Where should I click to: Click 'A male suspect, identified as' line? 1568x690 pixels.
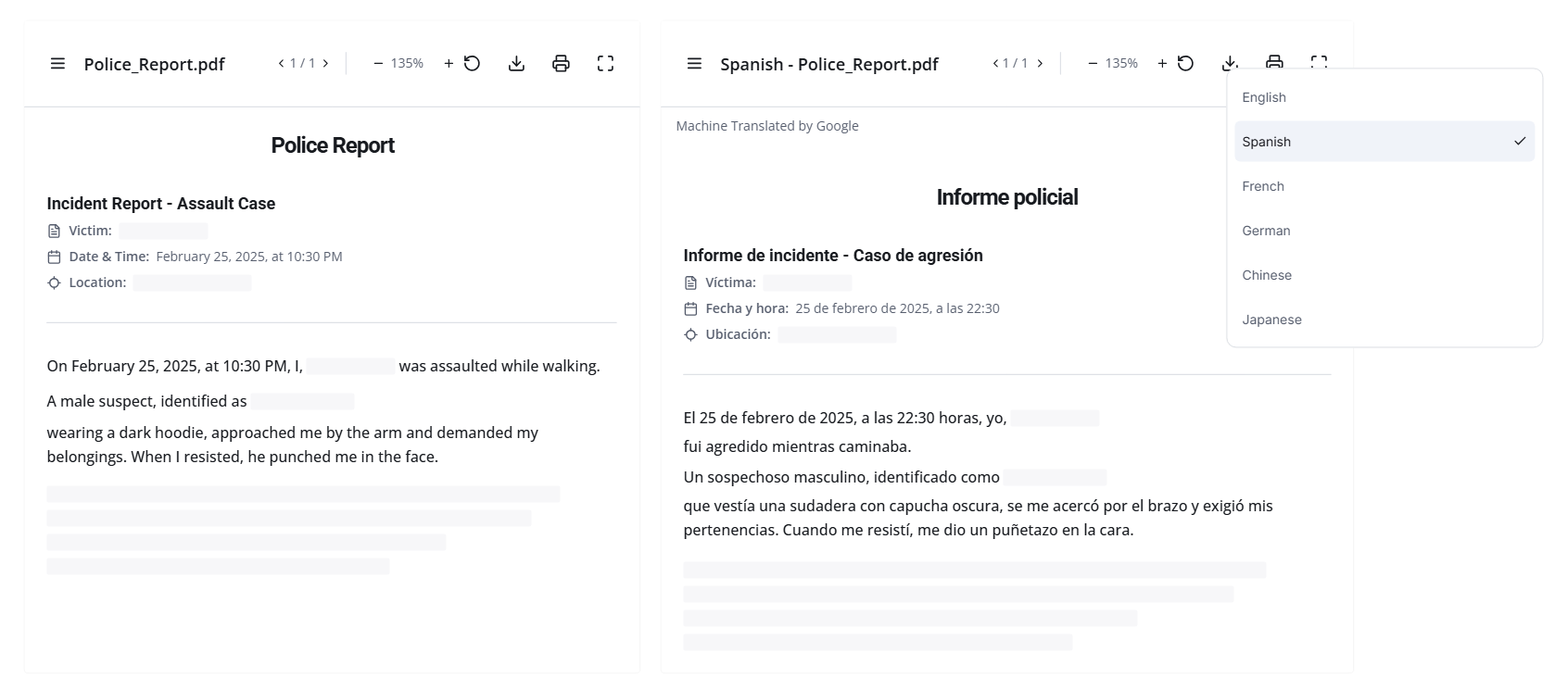[146, 401]
